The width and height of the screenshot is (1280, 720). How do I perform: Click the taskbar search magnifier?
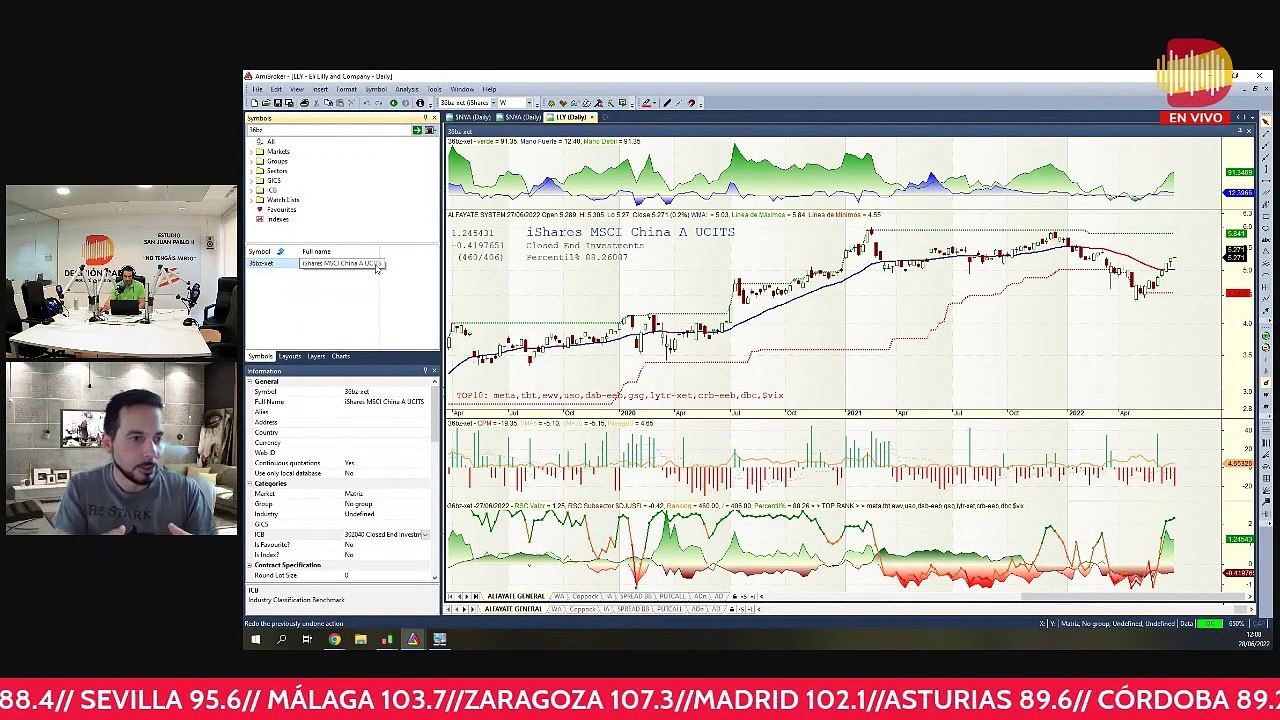[281, 639]
